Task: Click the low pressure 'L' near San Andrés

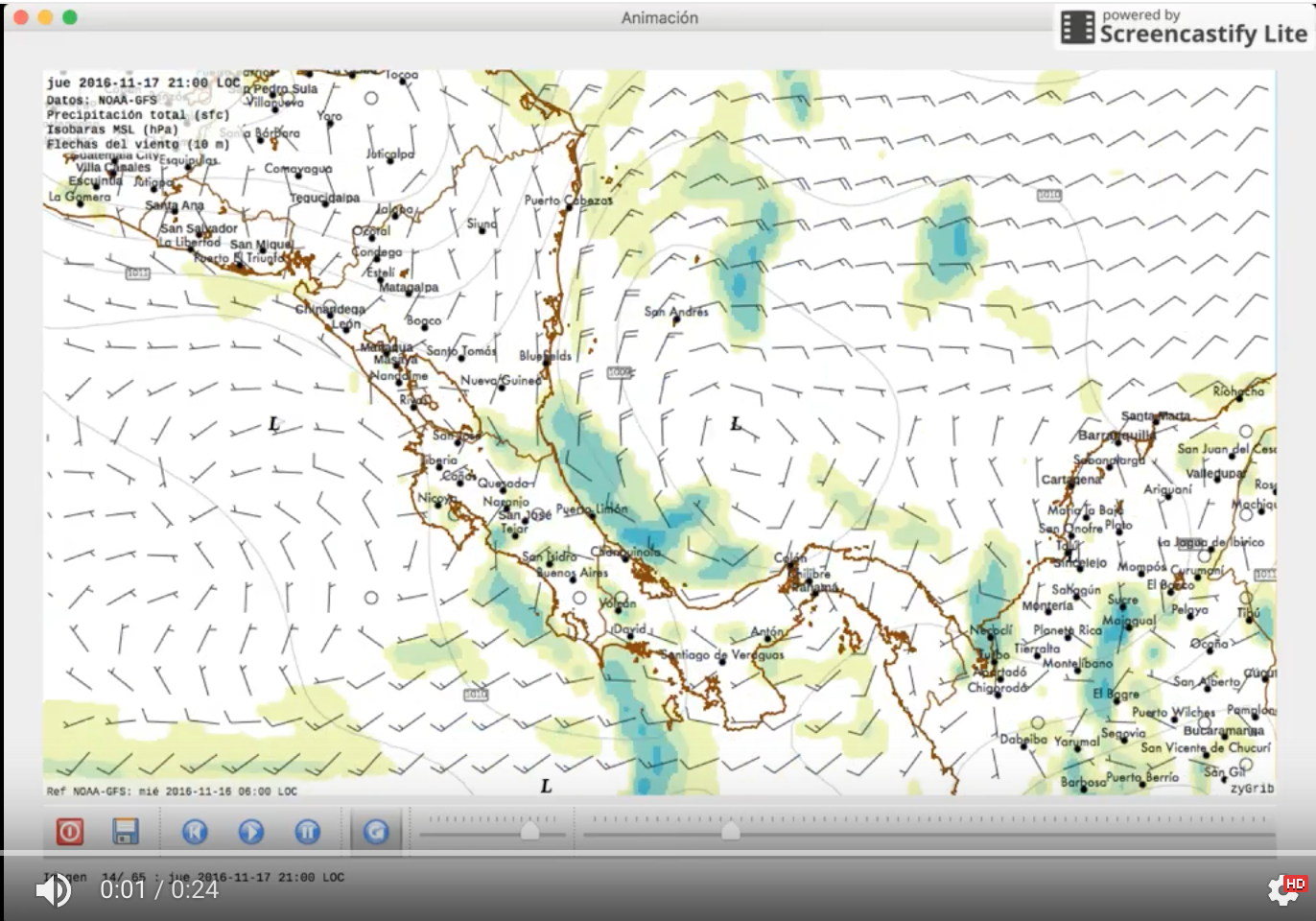Action: click(736, 423)
